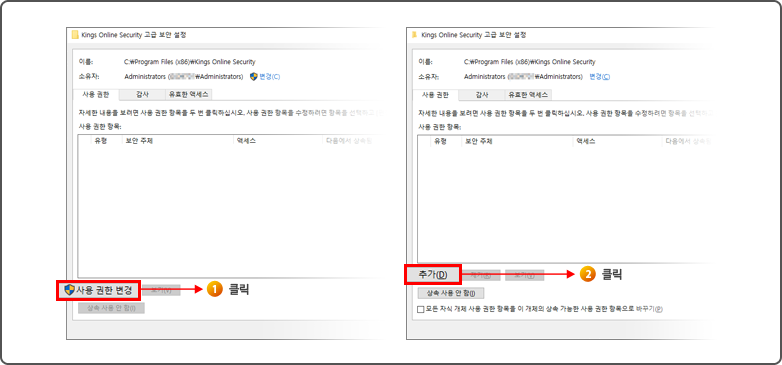
Task: Click 사용 권한 항목: label in left dialog
Action: pyautogui.click(x=100, y=127)
